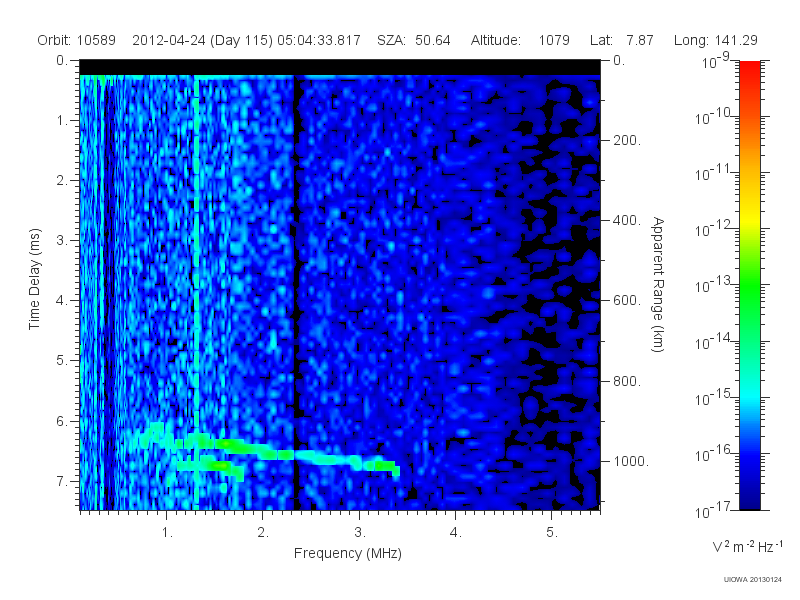Click the 1000. tick label on range axis
Viewport: 800px width, 600px height.
pos(631,461)
